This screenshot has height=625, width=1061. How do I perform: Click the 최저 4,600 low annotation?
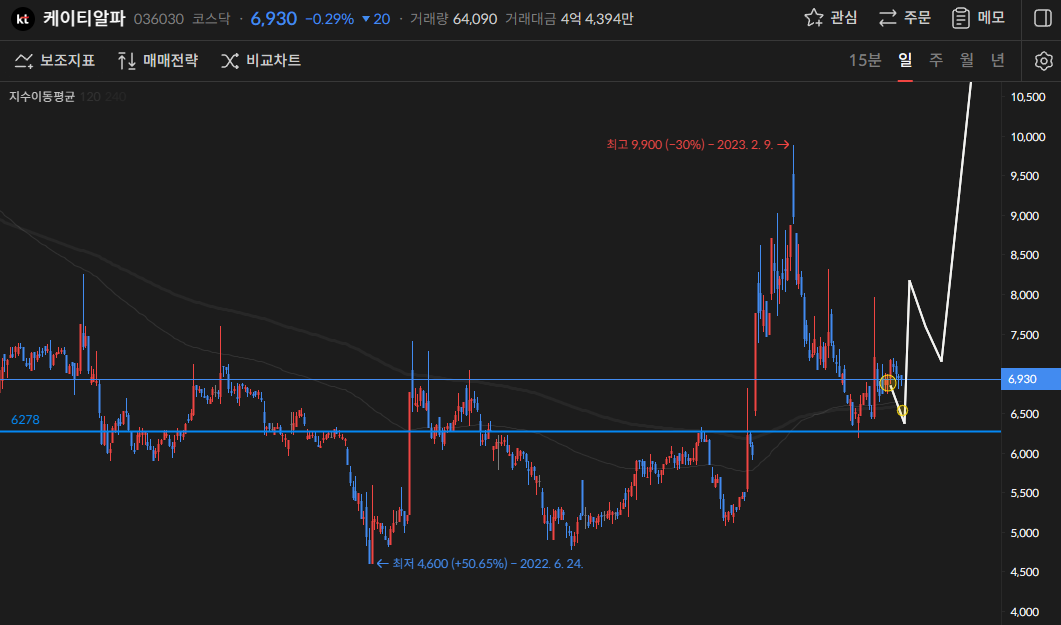(480, 563)
